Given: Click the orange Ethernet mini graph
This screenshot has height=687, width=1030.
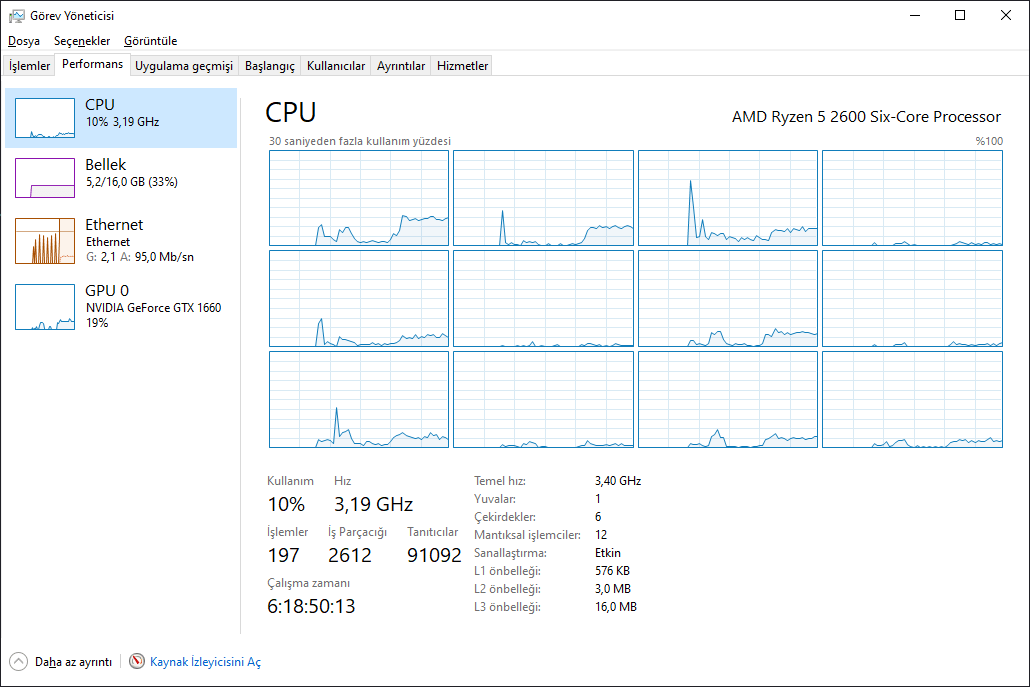Looking at the screenshot, I should click(x=45, y=241).
